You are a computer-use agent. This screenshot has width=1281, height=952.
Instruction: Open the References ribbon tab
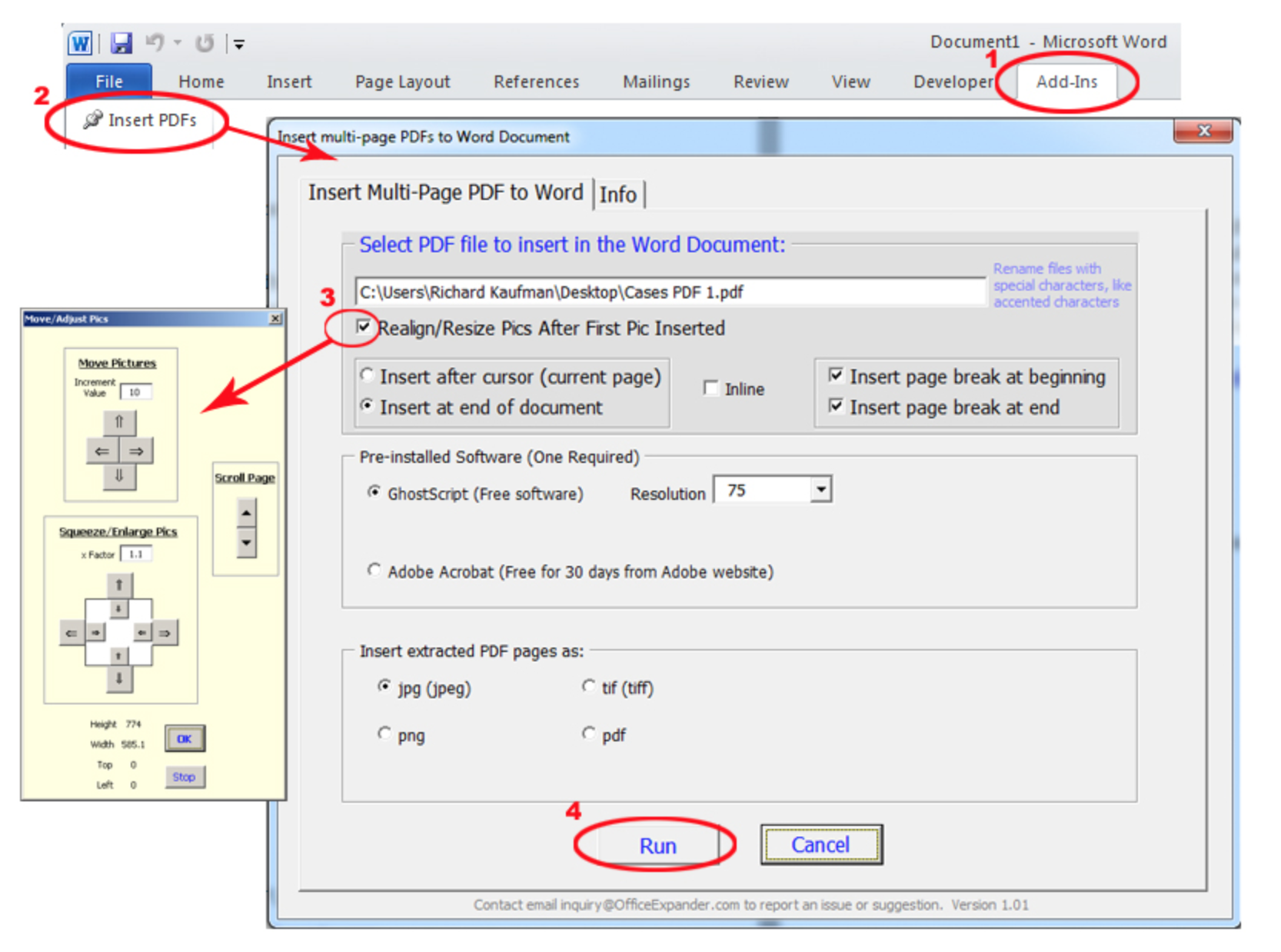pos(536,82)
